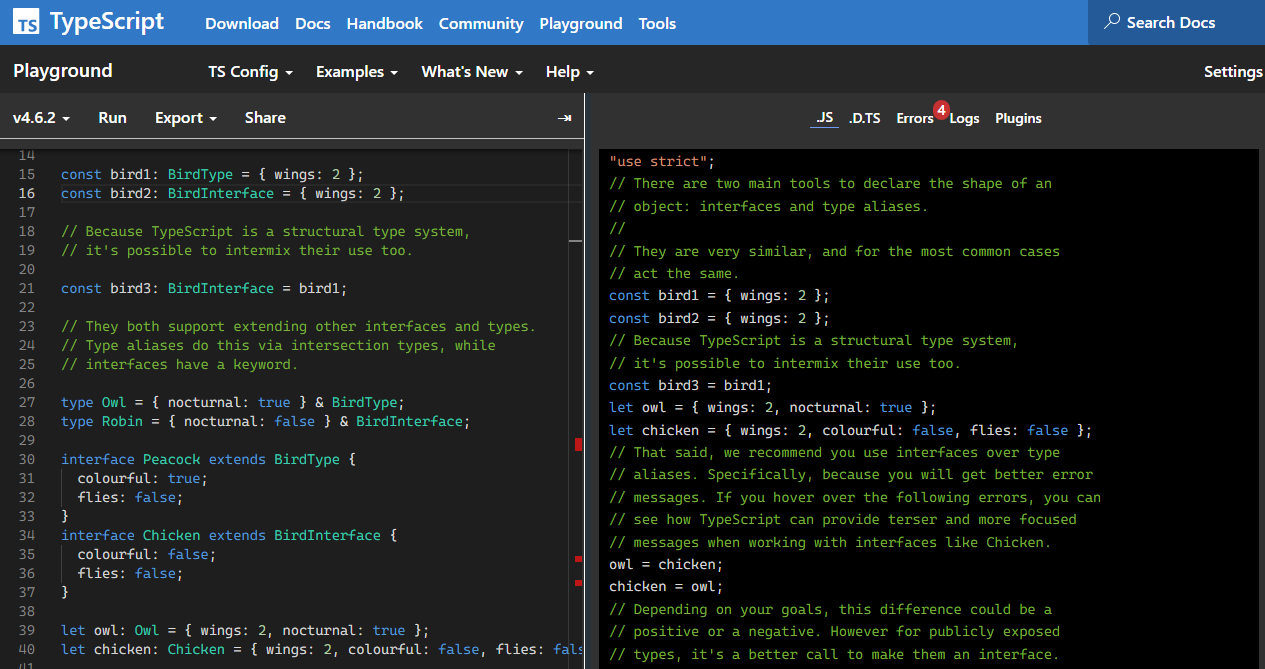Viewport: 1265px width, 669px height.
Task: Click 'interface Peacock extends BirdType' line
Action: click(x=208, y=459)
